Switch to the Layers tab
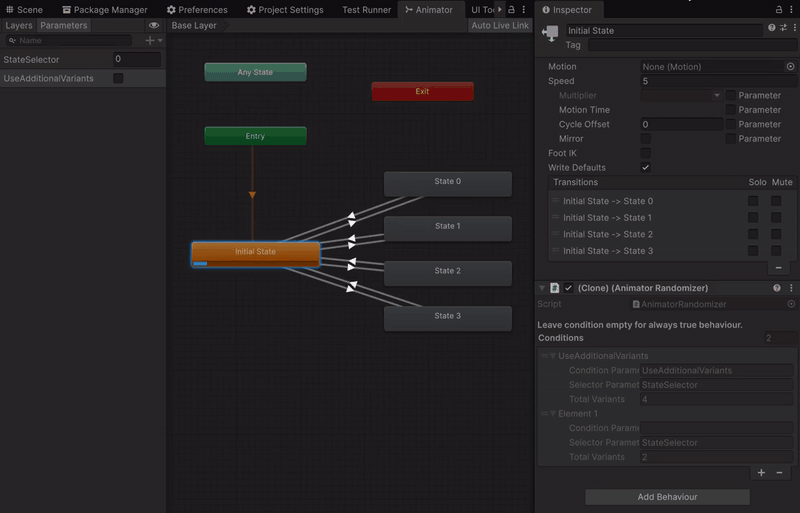Screen dimensions: 800x513 click(x=19, y=26)
